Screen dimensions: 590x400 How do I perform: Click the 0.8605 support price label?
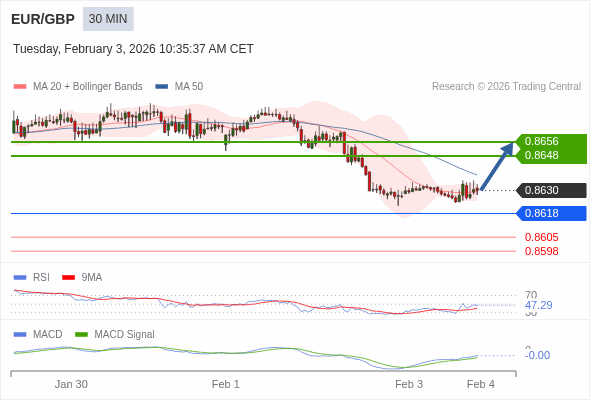[541, 237]
